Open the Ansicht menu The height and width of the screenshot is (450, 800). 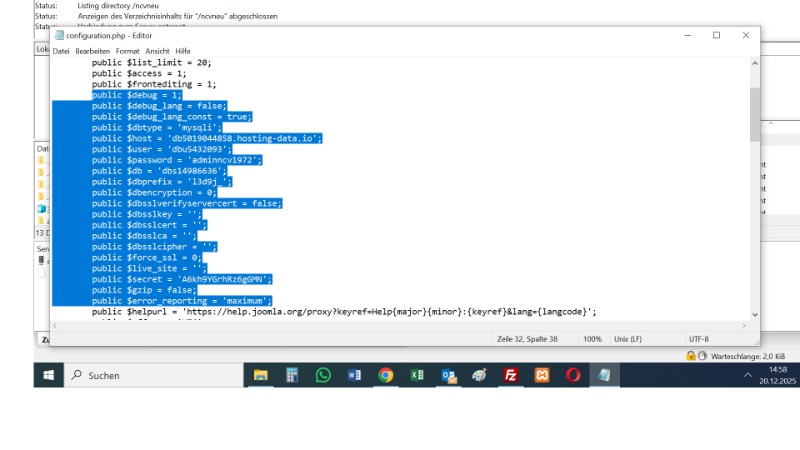click(x=157, y=51)
